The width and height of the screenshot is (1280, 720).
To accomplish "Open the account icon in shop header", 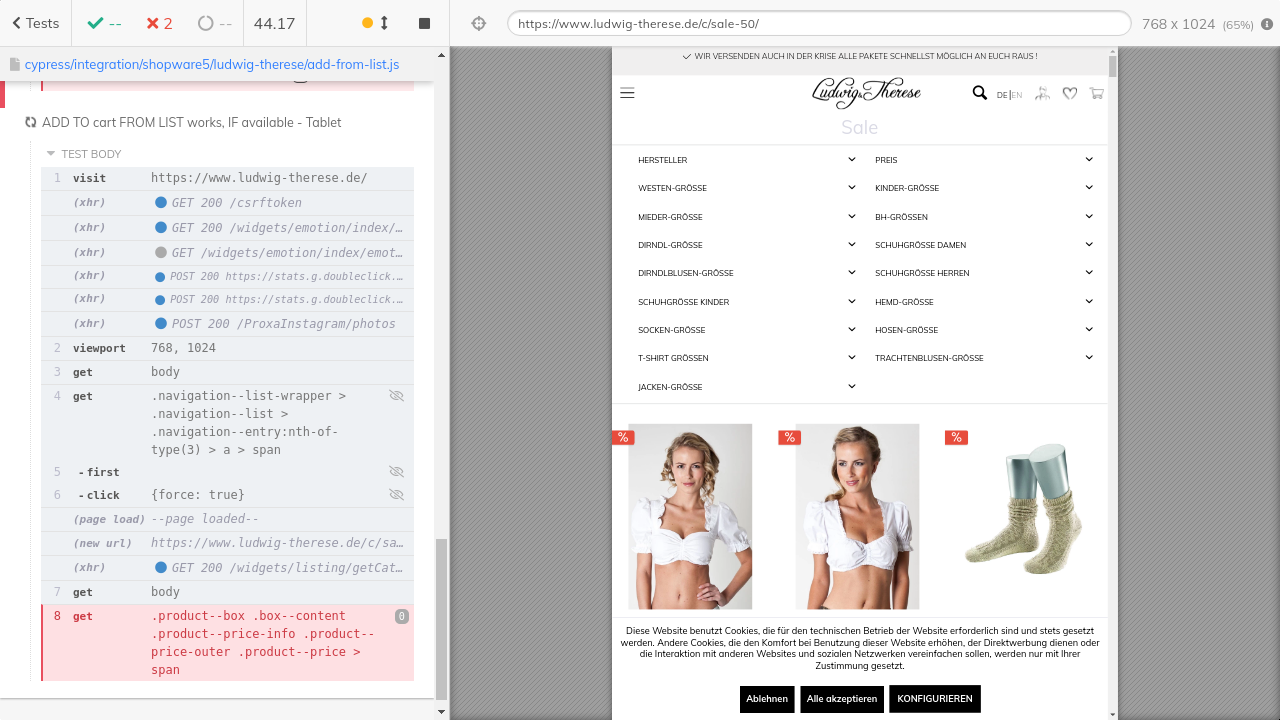I will tap(1042, 93).
